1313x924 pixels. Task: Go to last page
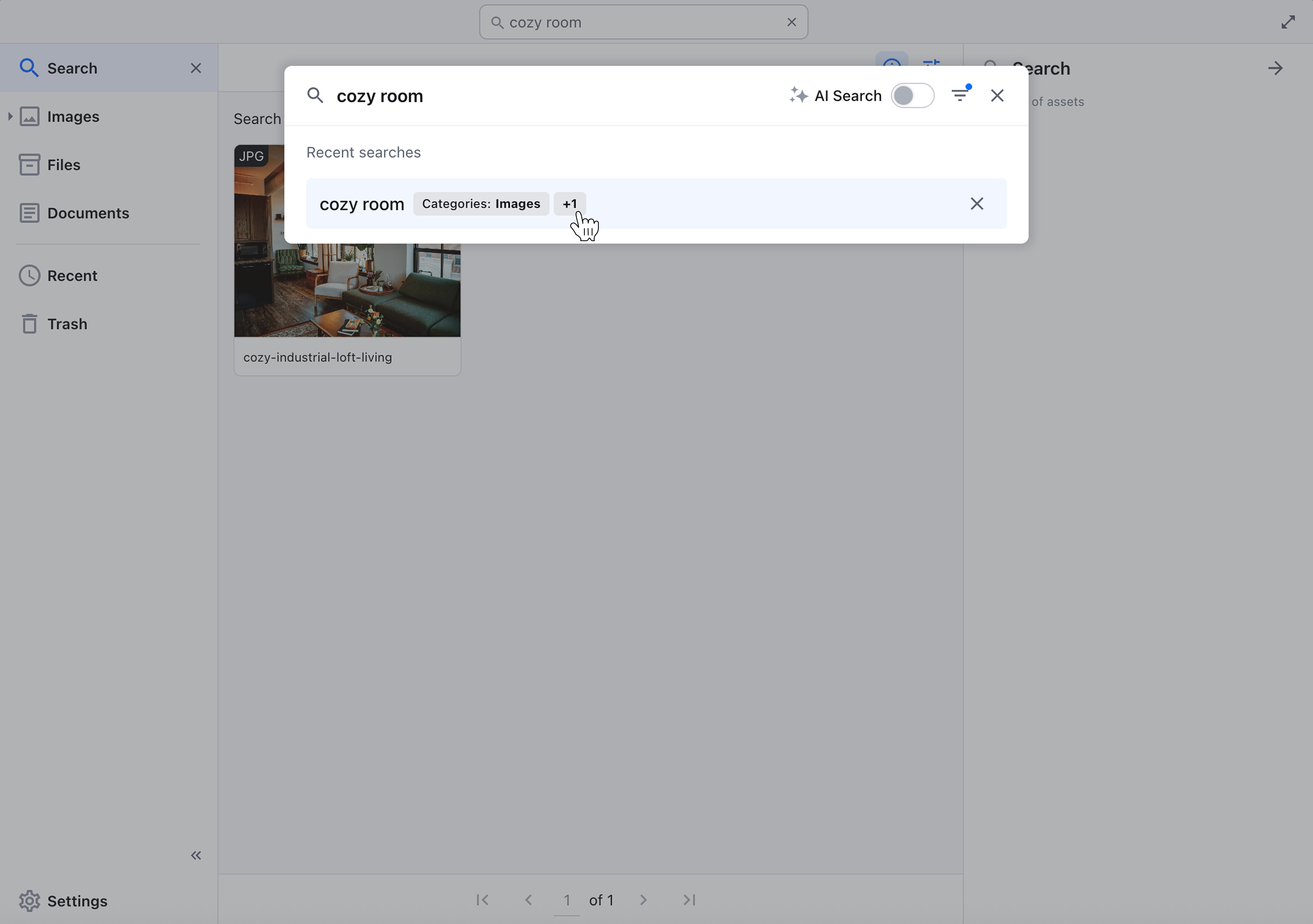pyautogui.click(x=690, y=900)
